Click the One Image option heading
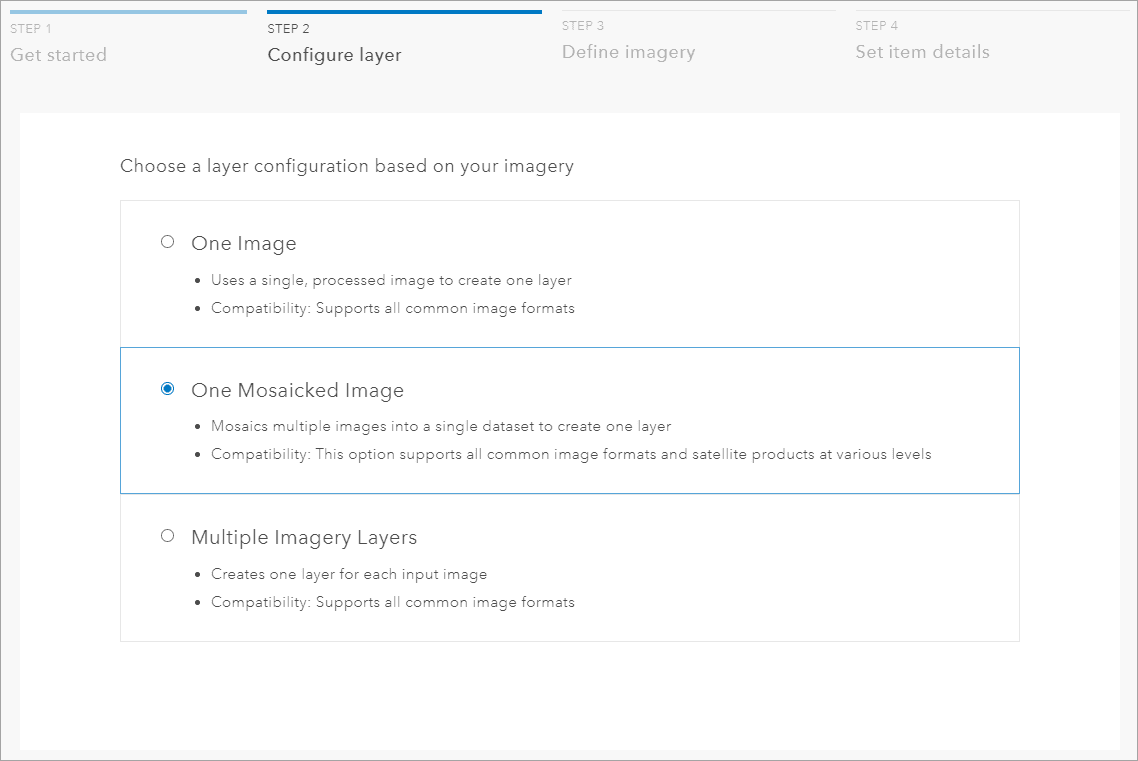 243,243
